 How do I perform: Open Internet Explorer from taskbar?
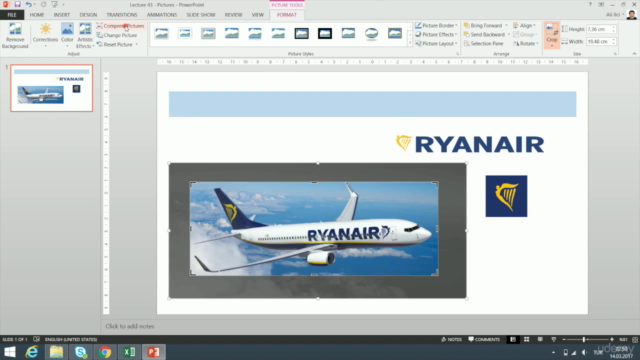[32, 352]
